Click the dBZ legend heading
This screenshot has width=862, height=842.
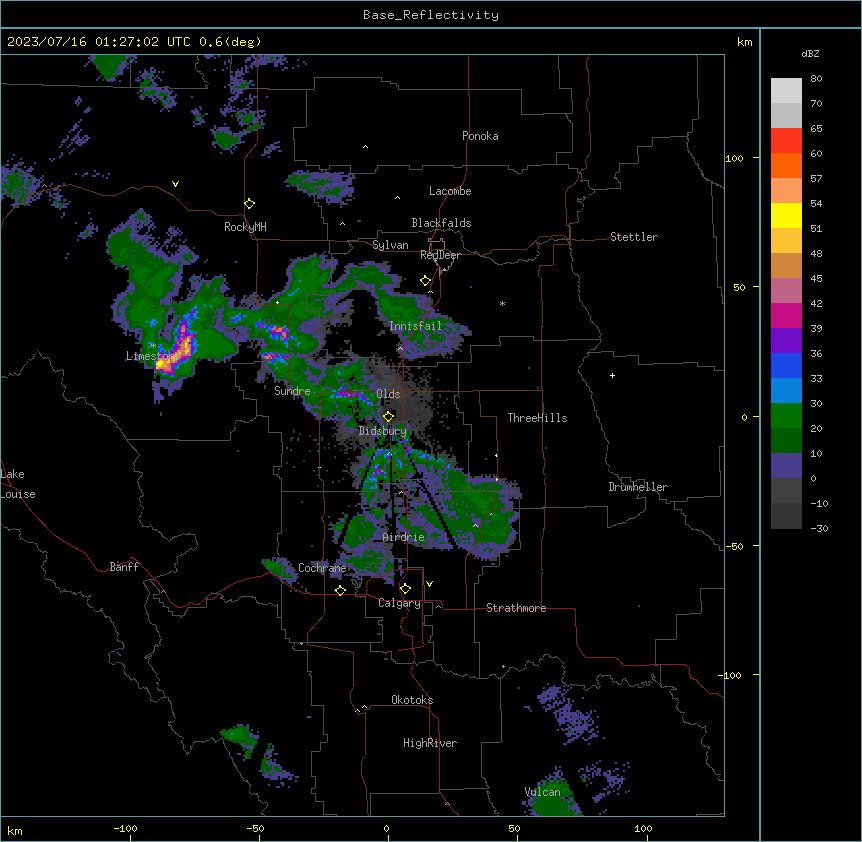tap(810, 53)
